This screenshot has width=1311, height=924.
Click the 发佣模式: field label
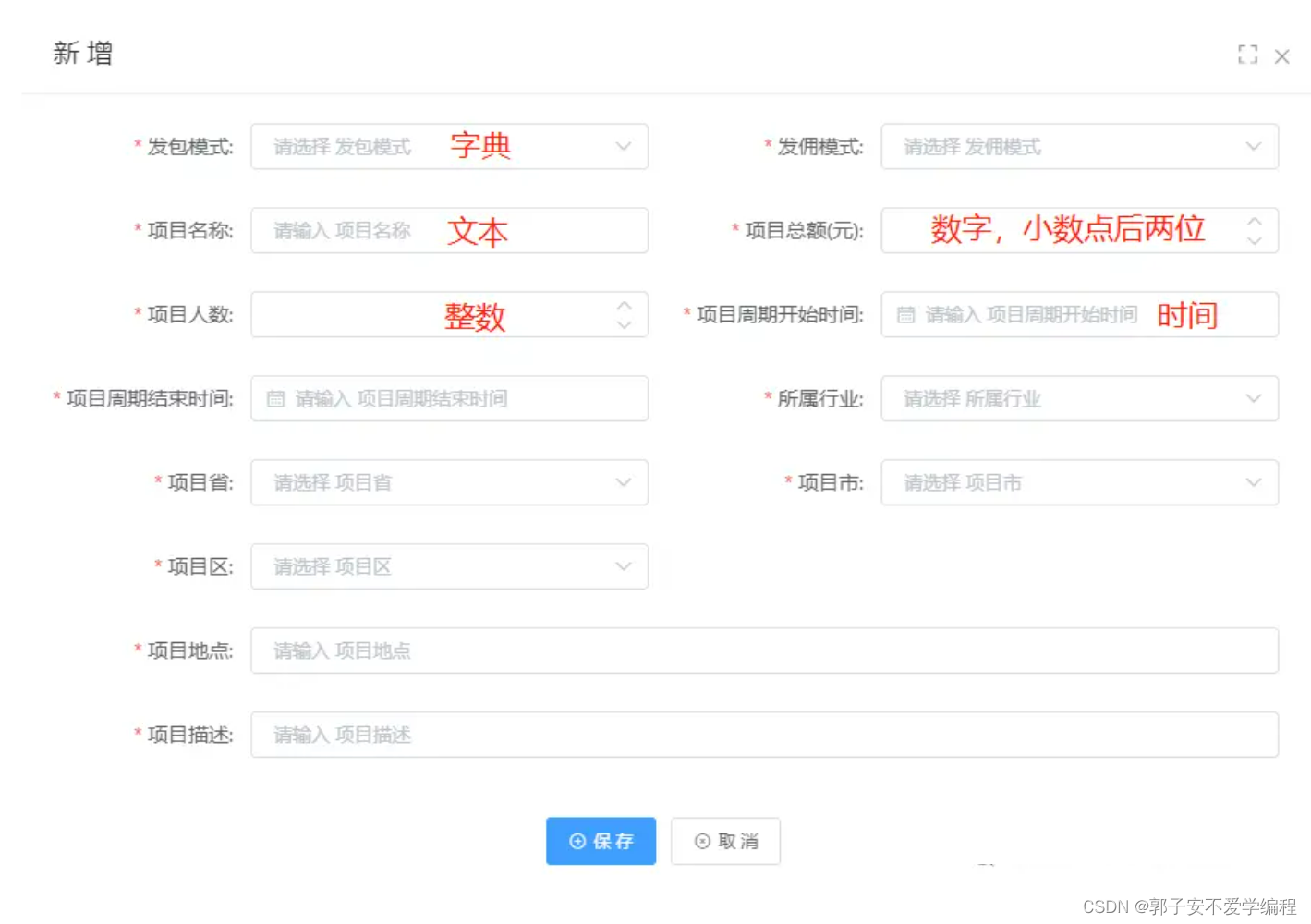point(820,147)
